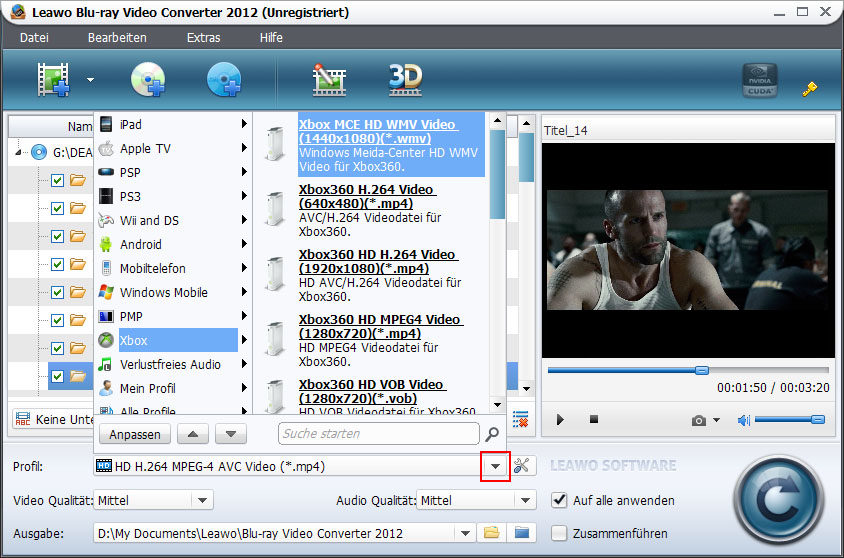
Task: Click the Add Blu-ray/DVD disc icon
Action: (x=148, y=80)
